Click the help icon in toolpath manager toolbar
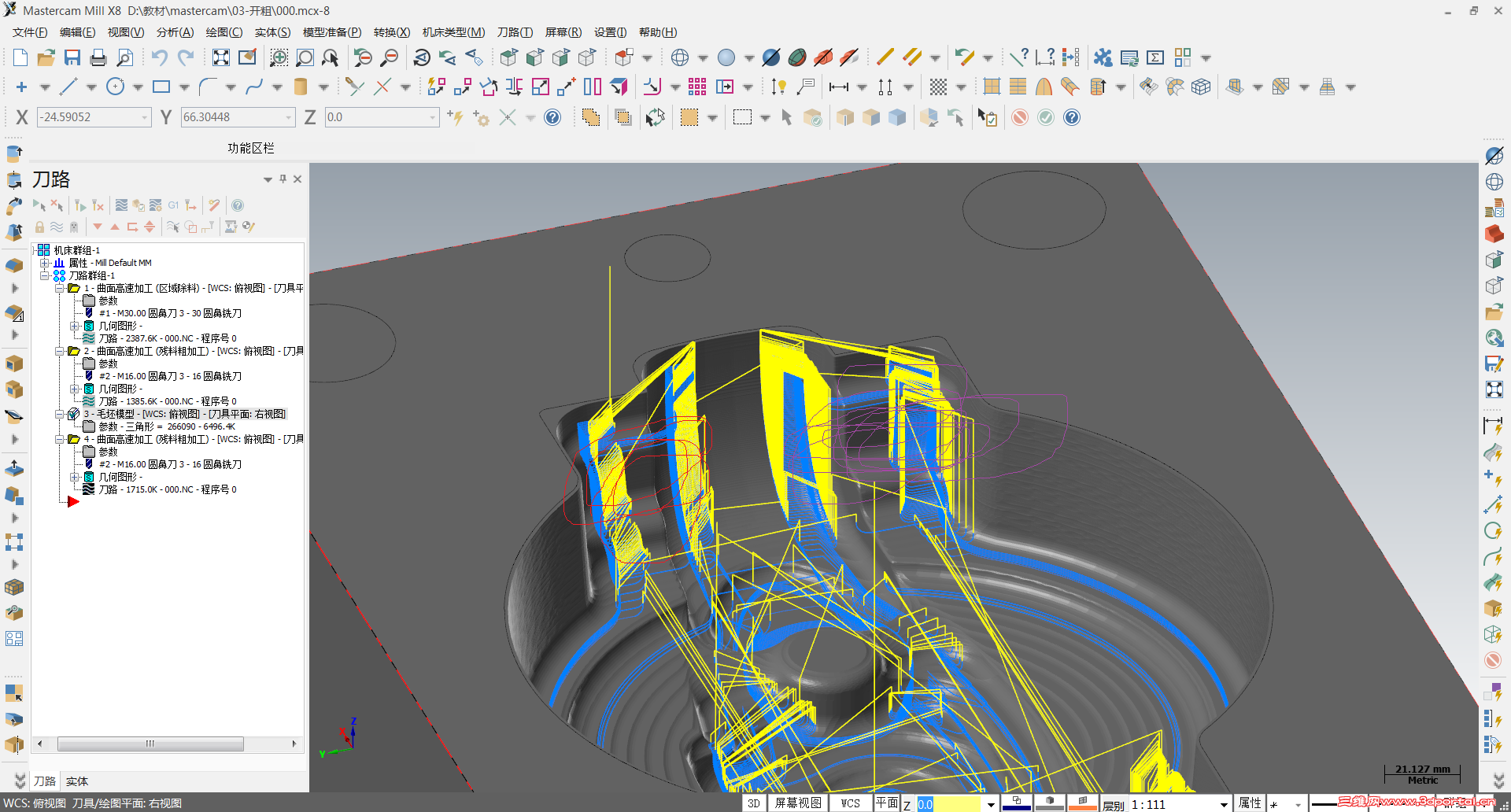The image size is (1511, 812). pos(237,205)
